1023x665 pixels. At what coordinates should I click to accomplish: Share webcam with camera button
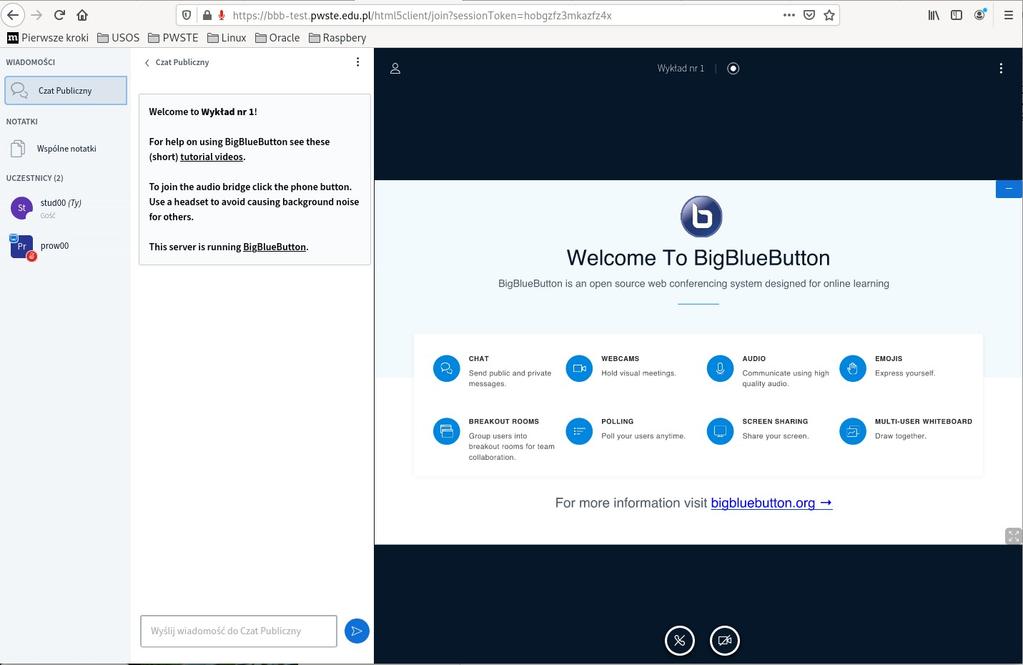725,640
